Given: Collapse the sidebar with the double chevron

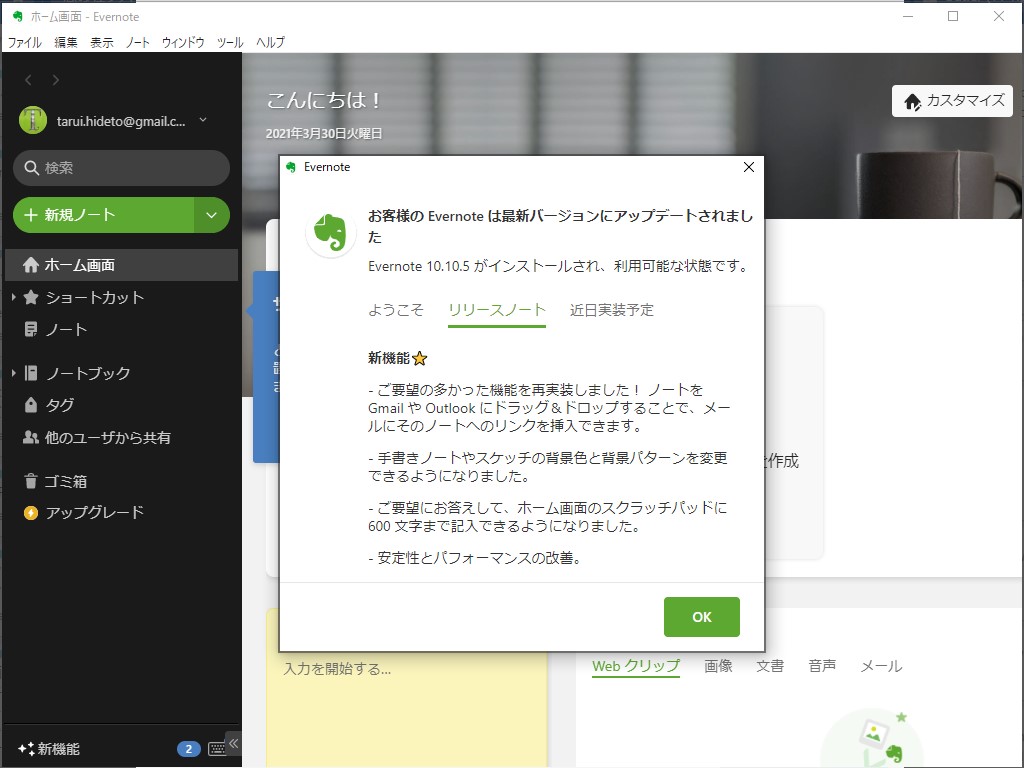Looking at the screenshot, I should 234,743.
